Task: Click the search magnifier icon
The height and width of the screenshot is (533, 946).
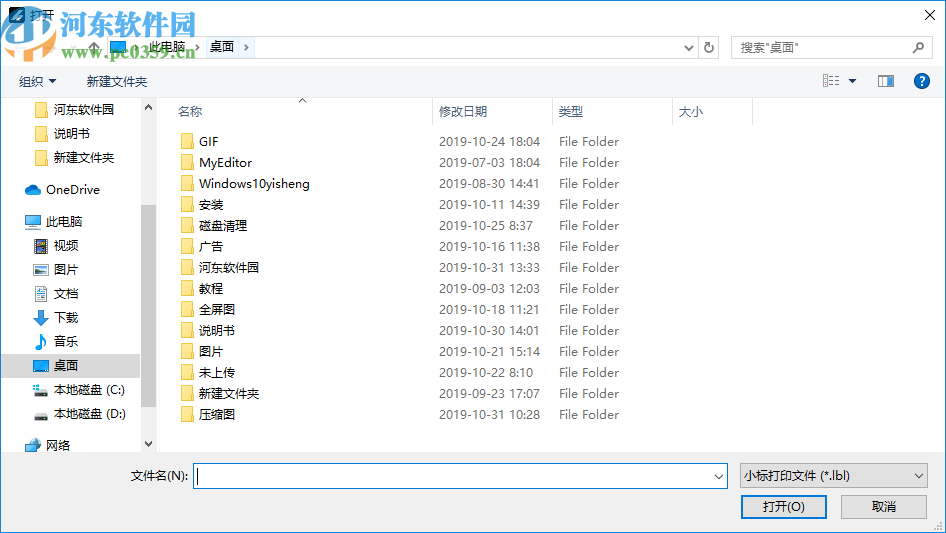Action: [x=918, y=47]
